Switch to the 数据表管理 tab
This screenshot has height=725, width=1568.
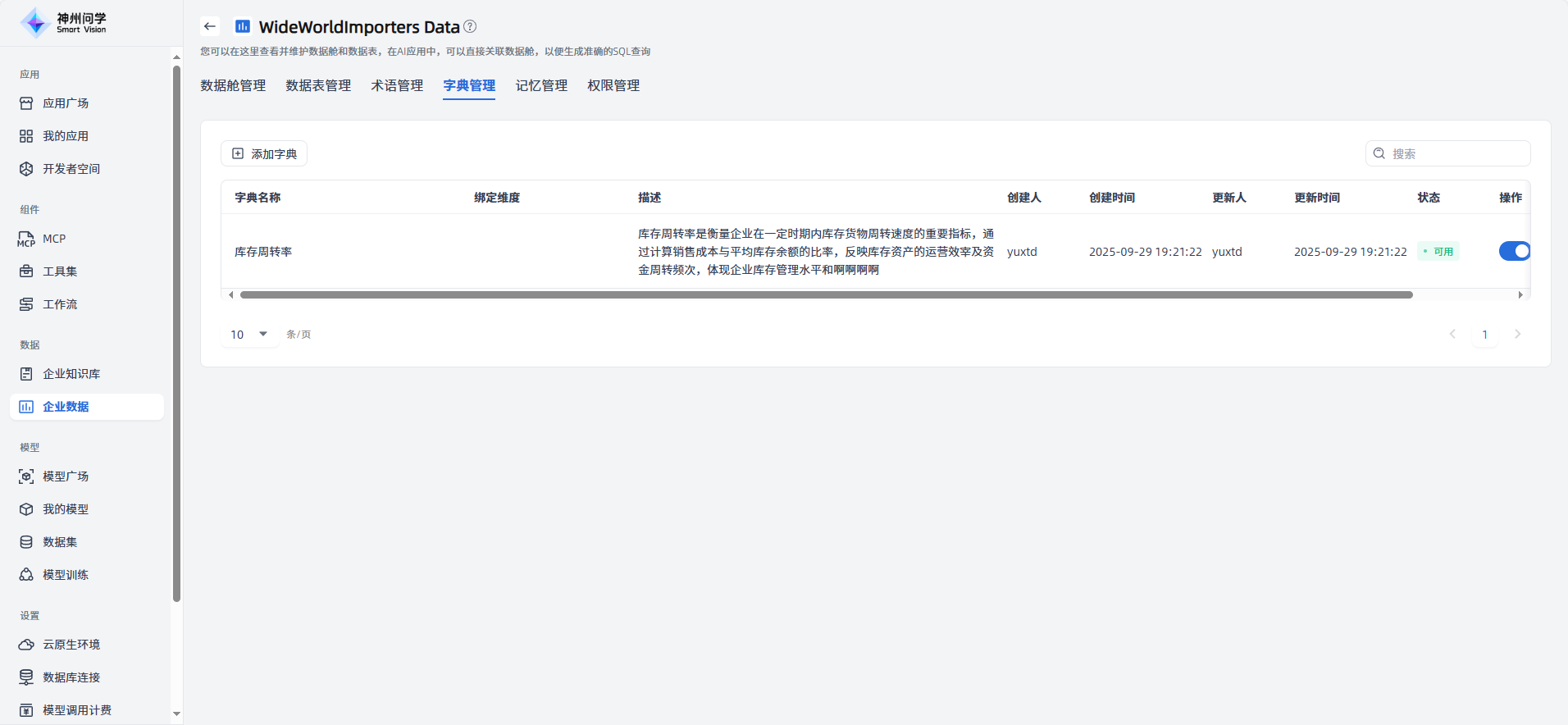tap(318, 85)
